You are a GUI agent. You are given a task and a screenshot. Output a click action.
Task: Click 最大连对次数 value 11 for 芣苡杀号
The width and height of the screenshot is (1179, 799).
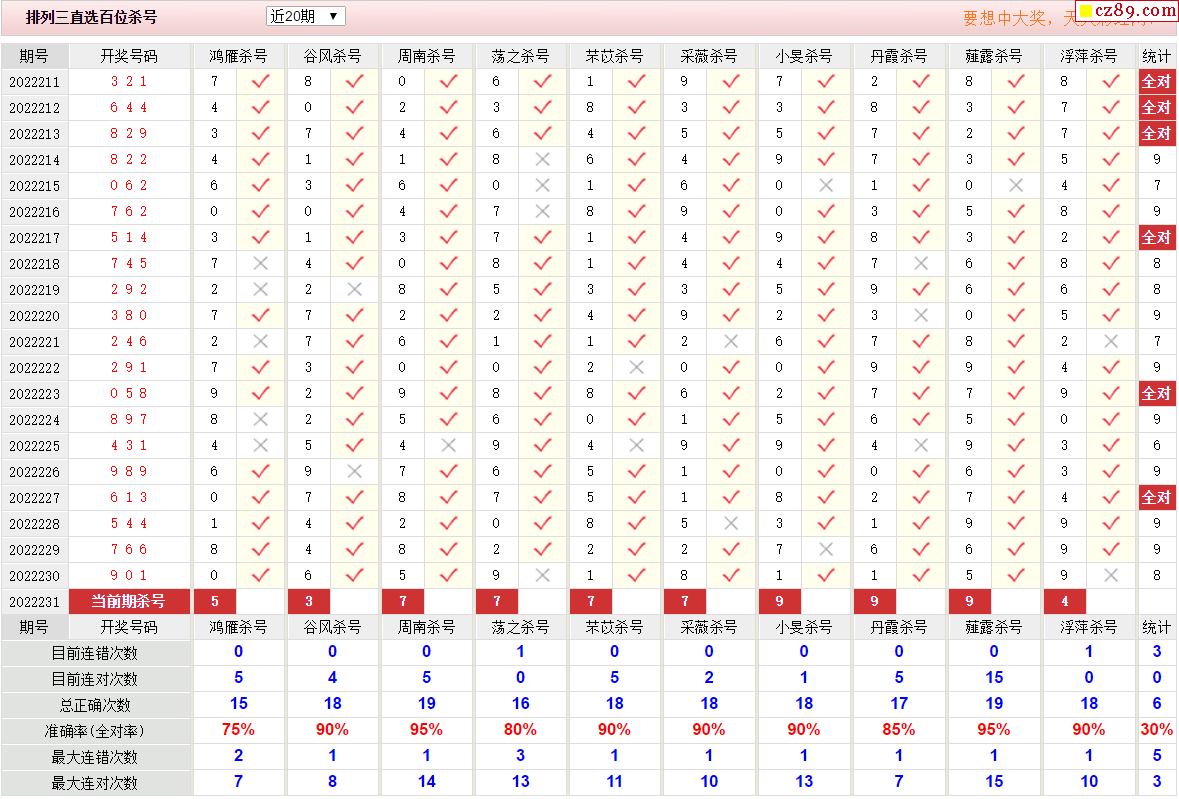click(614, 782)
